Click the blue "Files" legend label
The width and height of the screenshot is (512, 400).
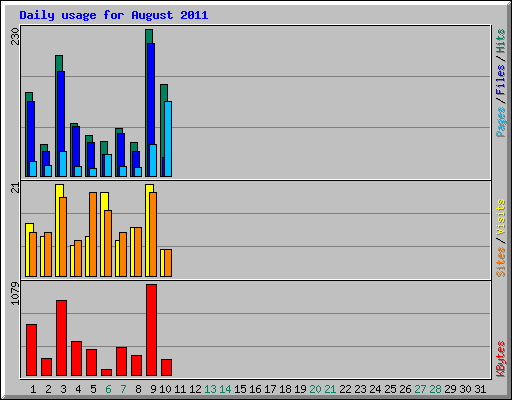point(500,80)
